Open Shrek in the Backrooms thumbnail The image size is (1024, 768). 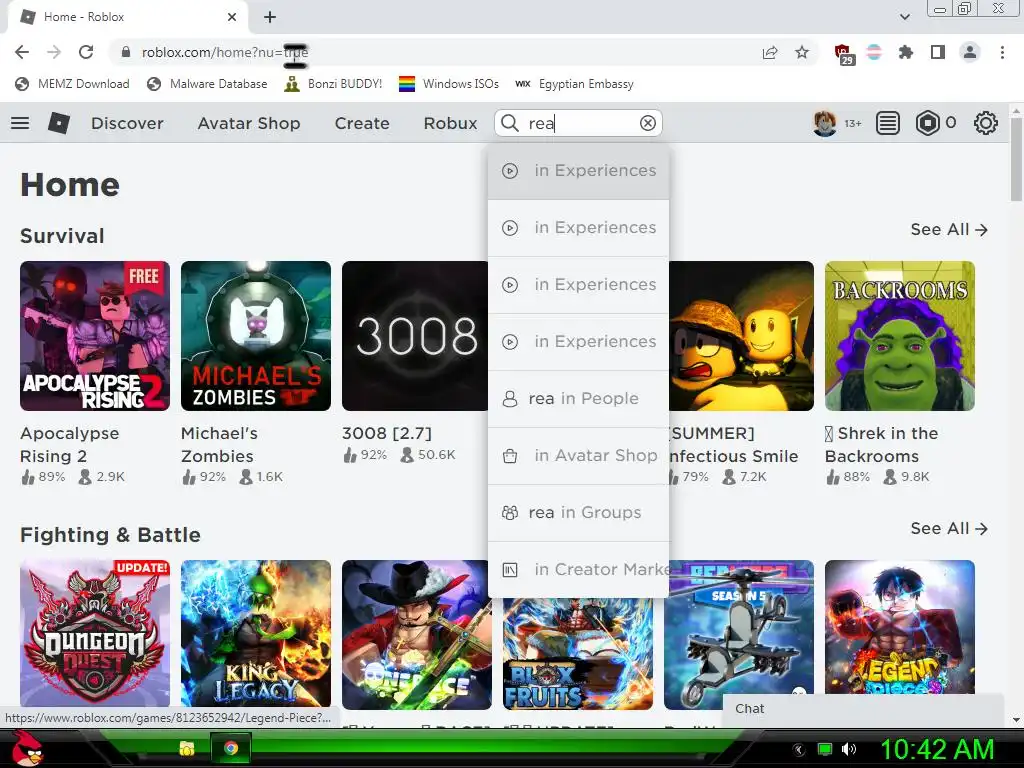tap(900, 336)
